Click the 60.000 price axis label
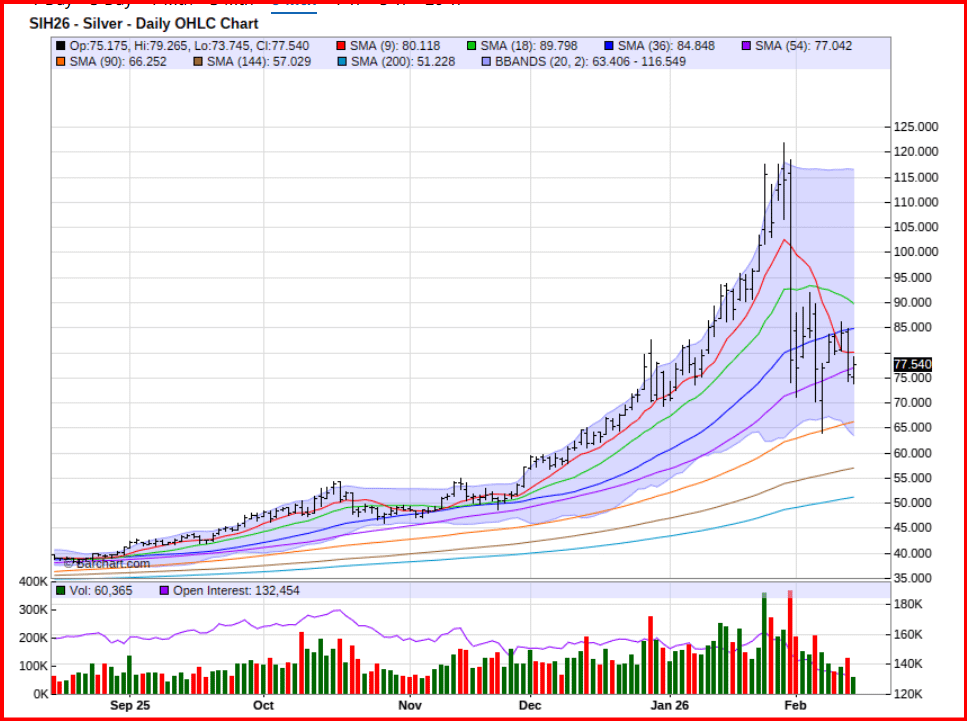 [x=913, y=453]
